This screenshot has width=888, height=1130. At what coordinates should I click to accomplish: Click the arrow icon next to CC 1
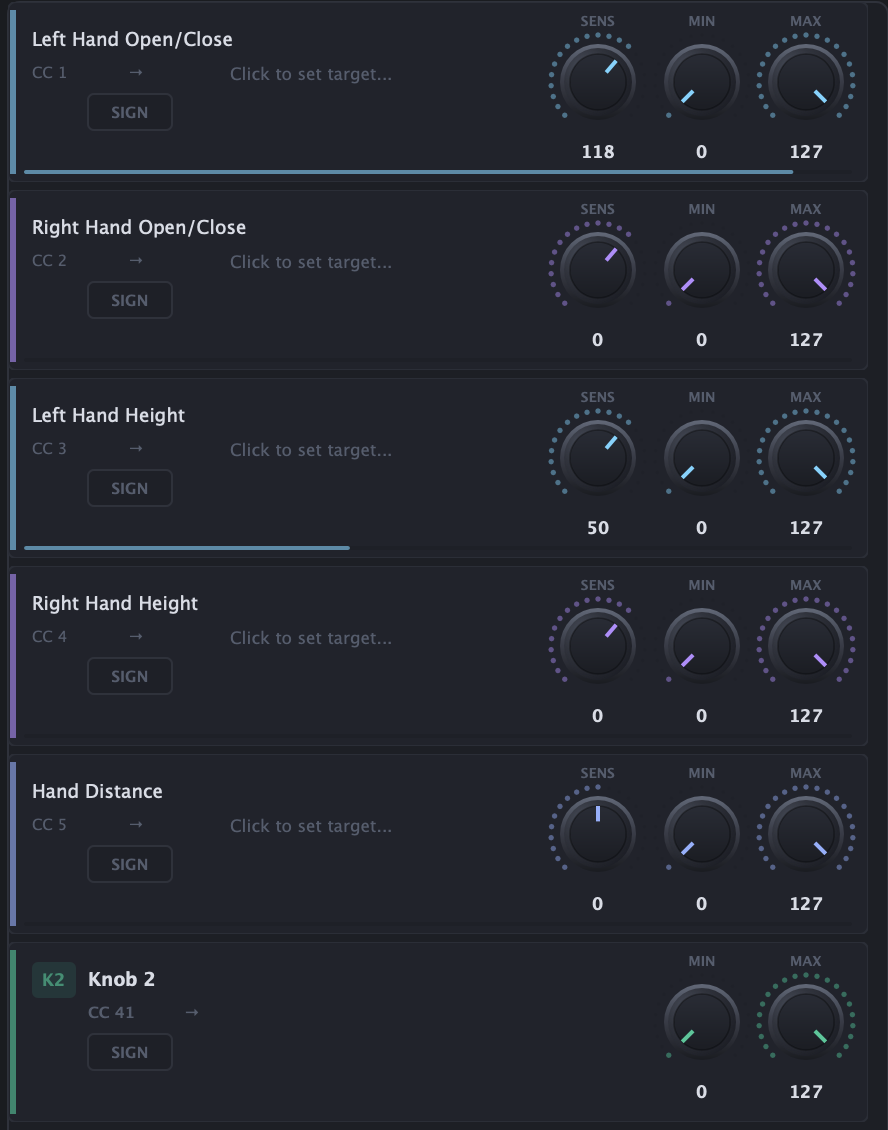pyautogui.click(x=136, y=73)
